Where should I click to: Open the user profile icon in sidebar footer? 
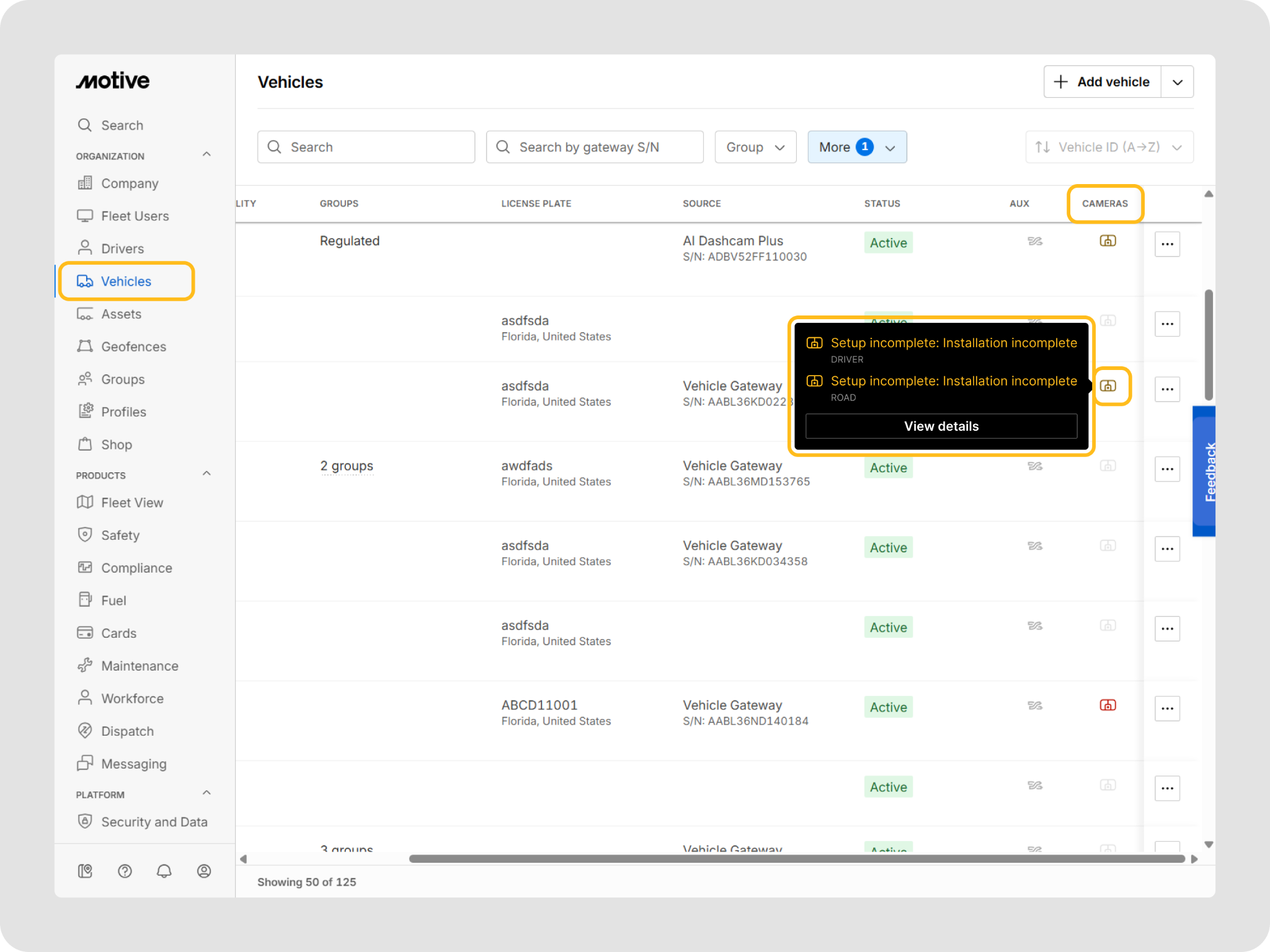tap(203, 871)
